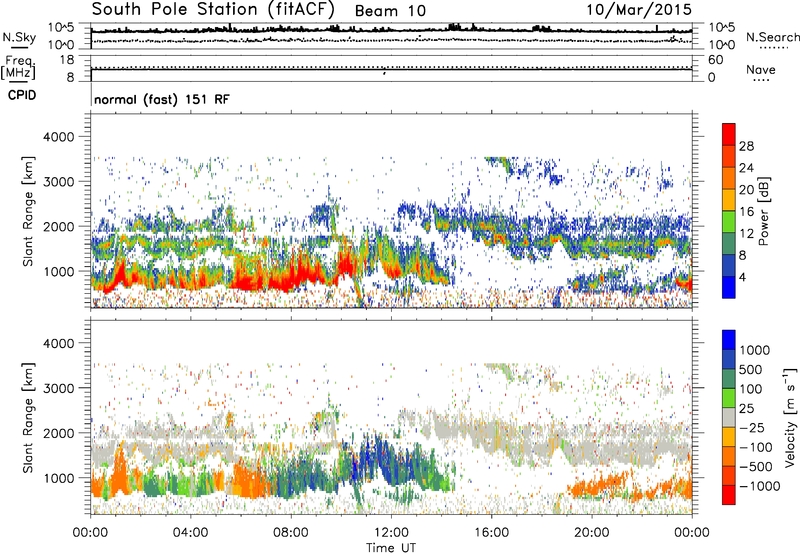Click the Power [dB] colorbar label

coord(763,211)
